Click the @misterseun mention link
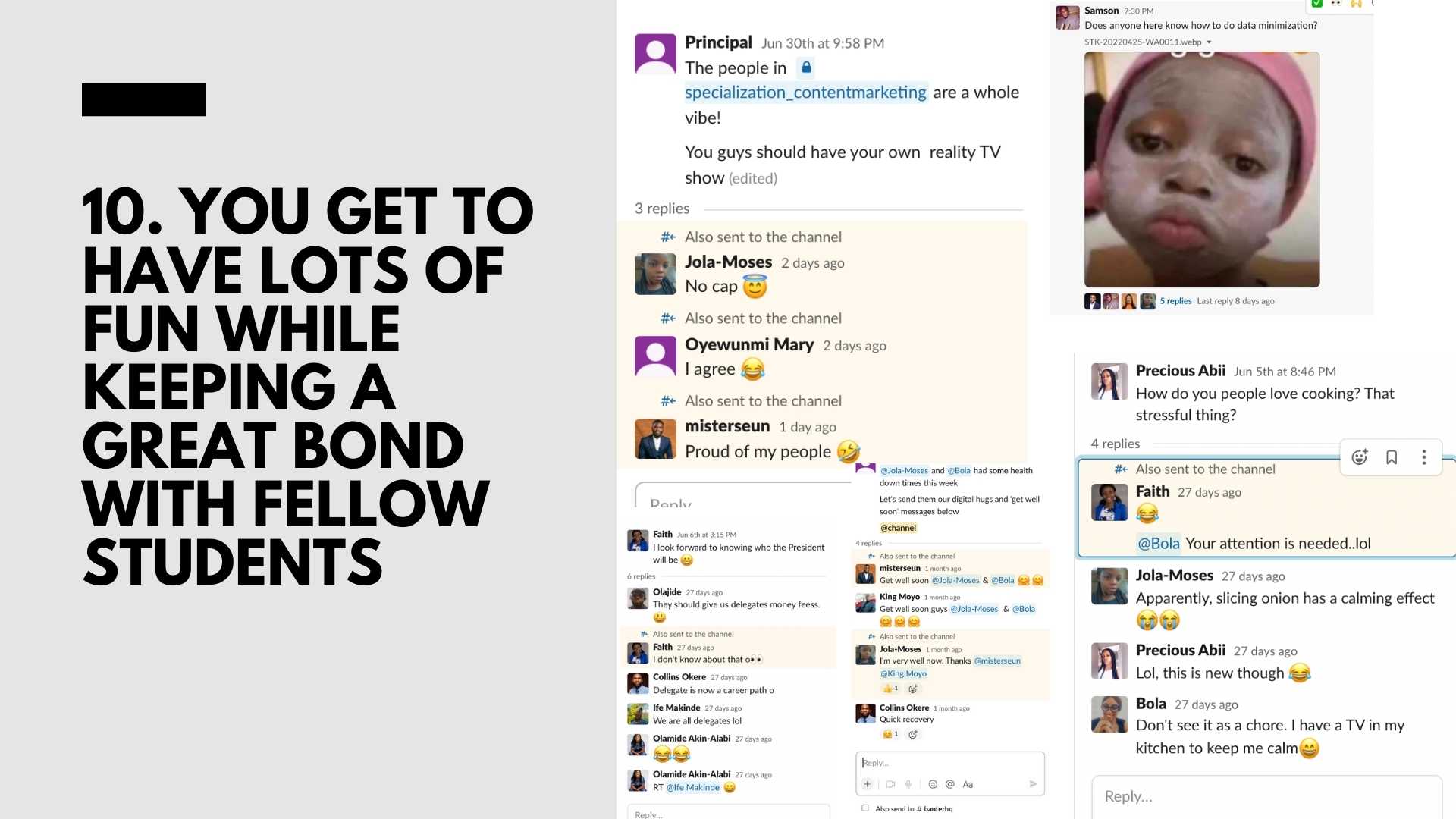Screen dimensions: 1456x819 pos(997,661)
